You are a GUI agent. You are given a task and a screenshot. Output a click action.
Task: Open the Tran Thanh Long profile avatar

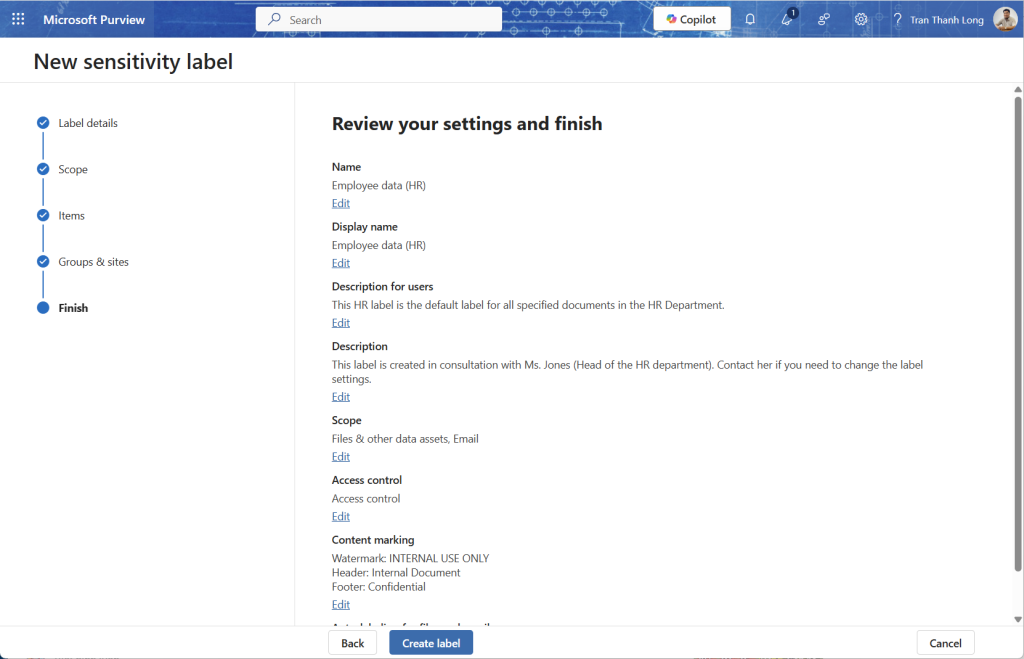click(x=1004, y=19)
